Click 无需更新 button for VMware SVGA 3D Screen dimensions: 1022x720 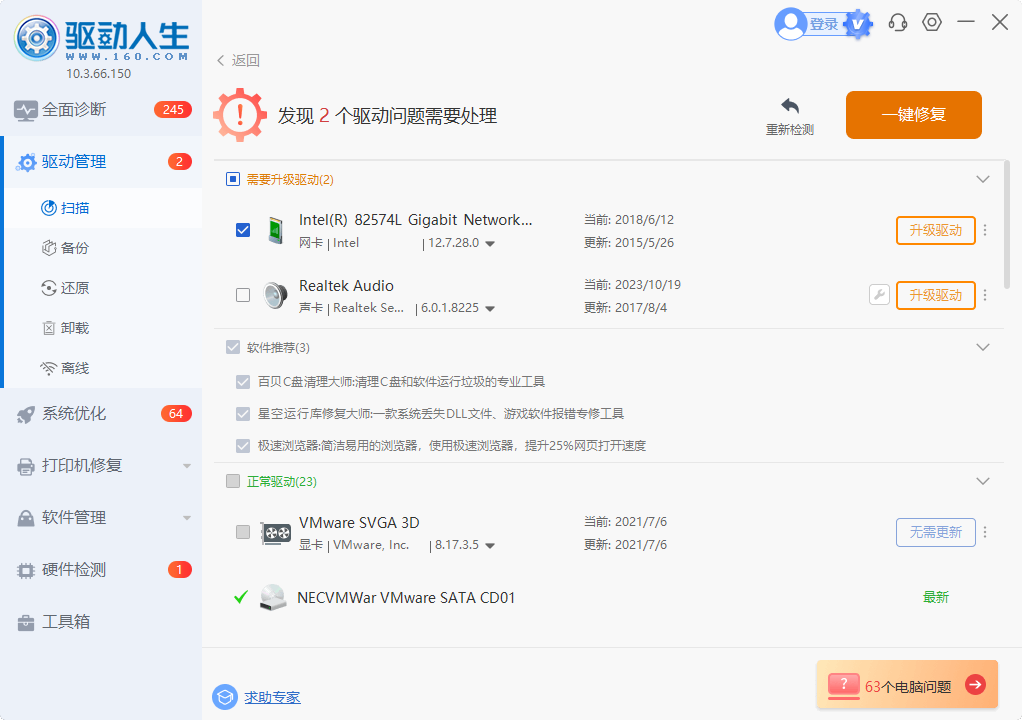tap(936, 532)
